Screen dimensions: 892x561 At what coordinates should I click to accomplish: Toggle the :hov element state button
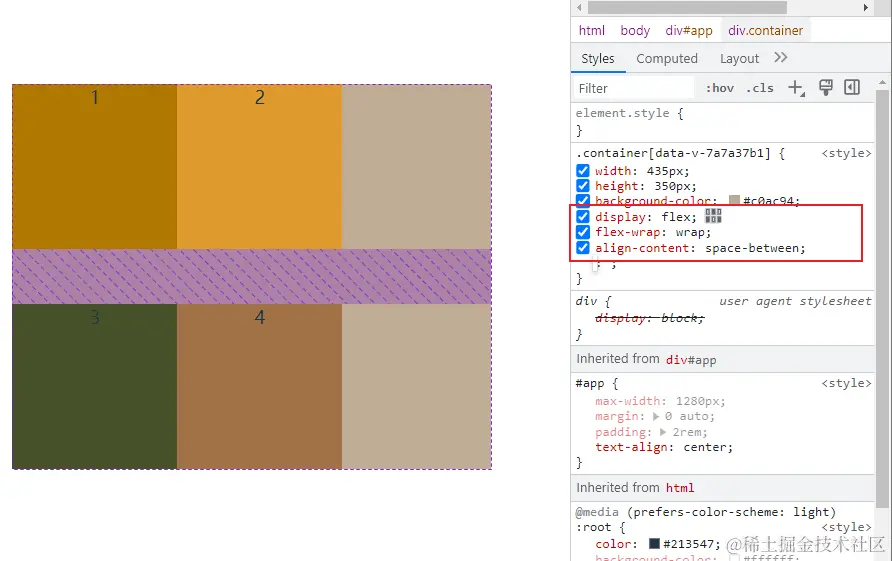[720, 88]
